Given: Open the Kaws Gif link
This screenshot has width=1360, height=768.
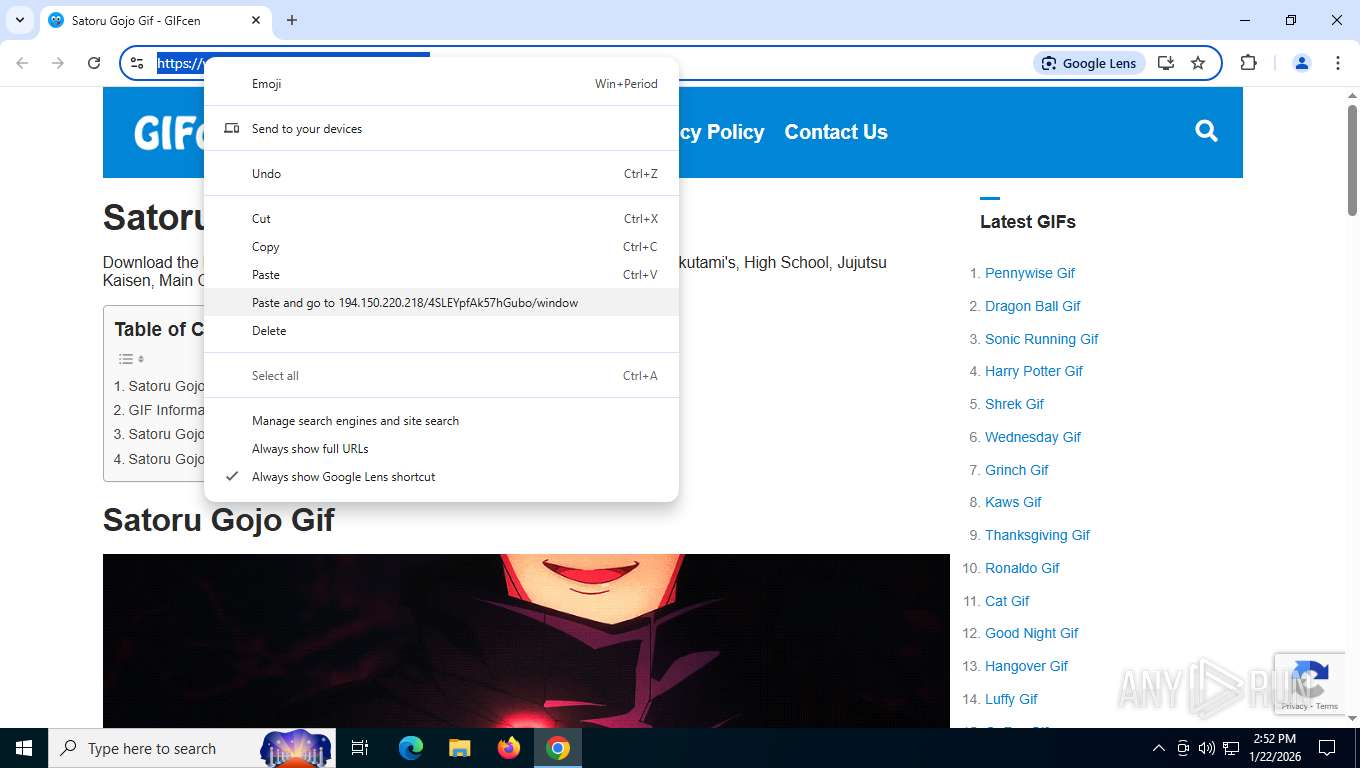Looking at the screenshot, I should (1013, 502).
